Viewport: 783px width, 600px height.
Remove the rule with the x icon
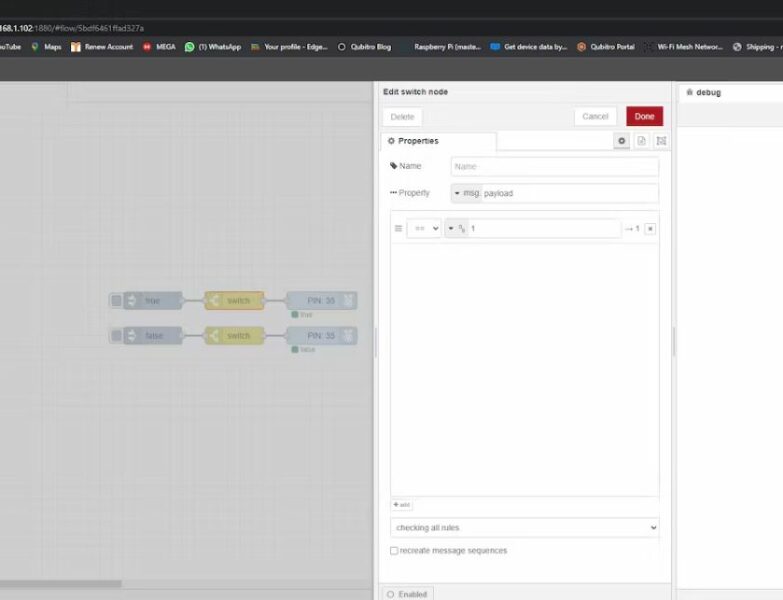click(650, 229)
